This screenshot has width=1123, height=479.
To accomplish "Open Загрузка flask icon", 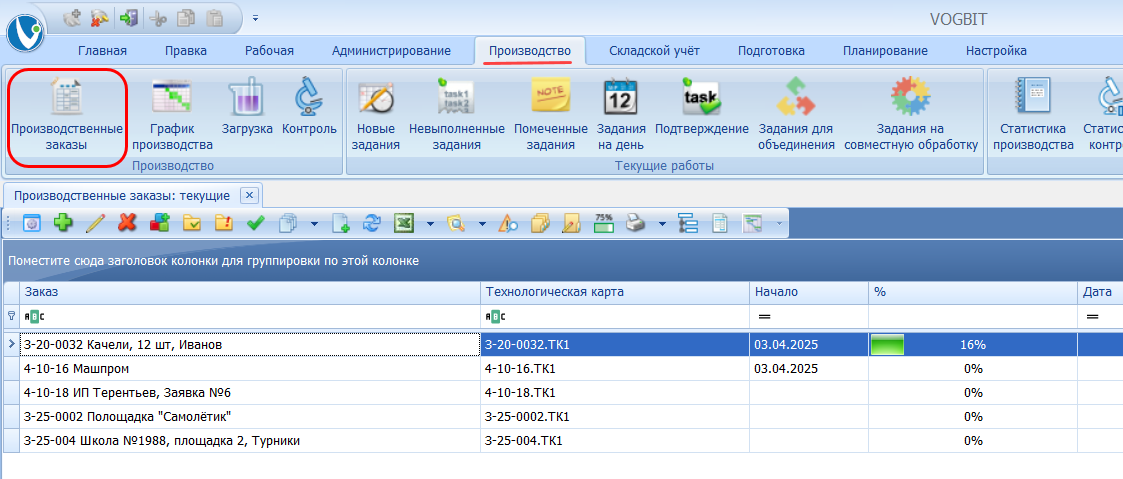I will [247, 107].
